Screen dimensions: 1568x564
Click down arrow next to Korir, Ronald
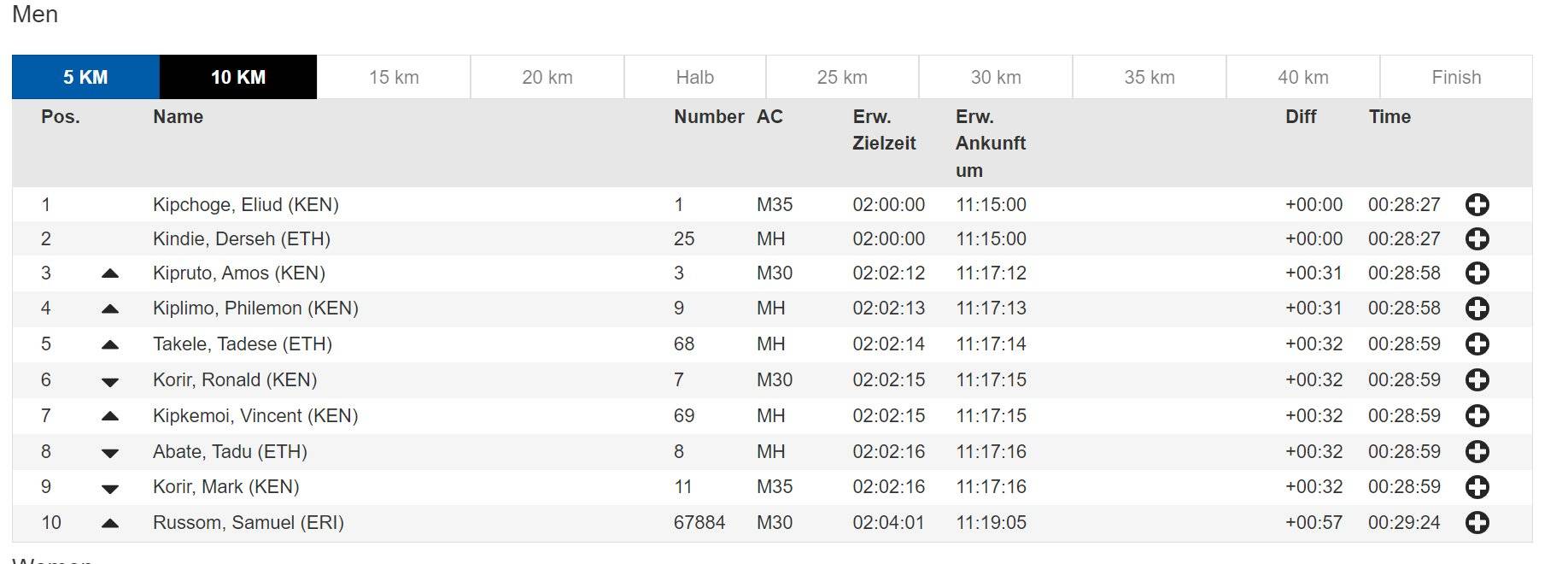click(x=109, y=382)
